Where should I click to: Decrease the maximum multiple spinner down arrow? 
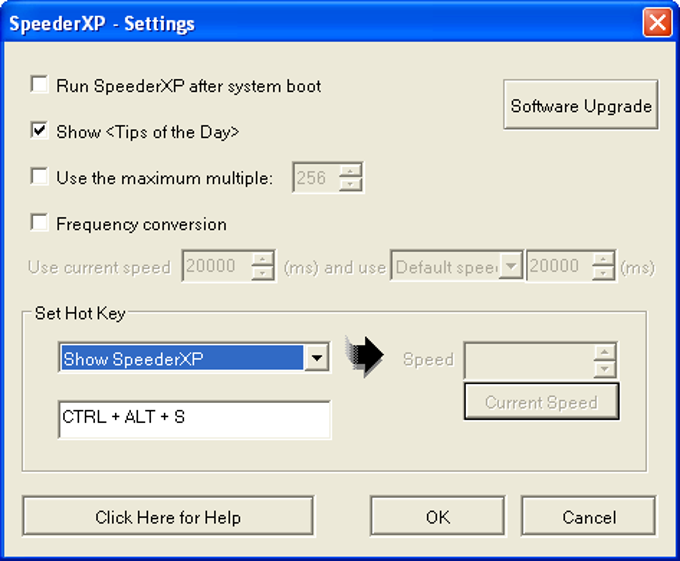coord(350,185)
